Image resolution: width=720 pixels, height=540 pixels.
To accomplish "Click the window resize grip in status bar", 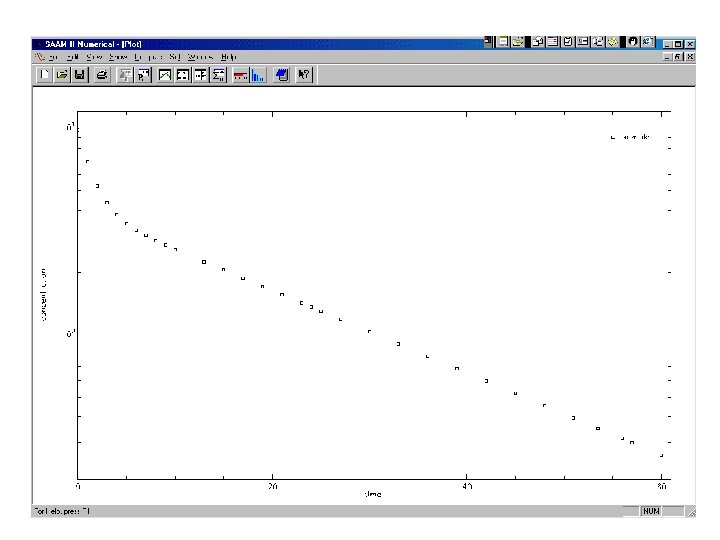I will pos(691,512).
